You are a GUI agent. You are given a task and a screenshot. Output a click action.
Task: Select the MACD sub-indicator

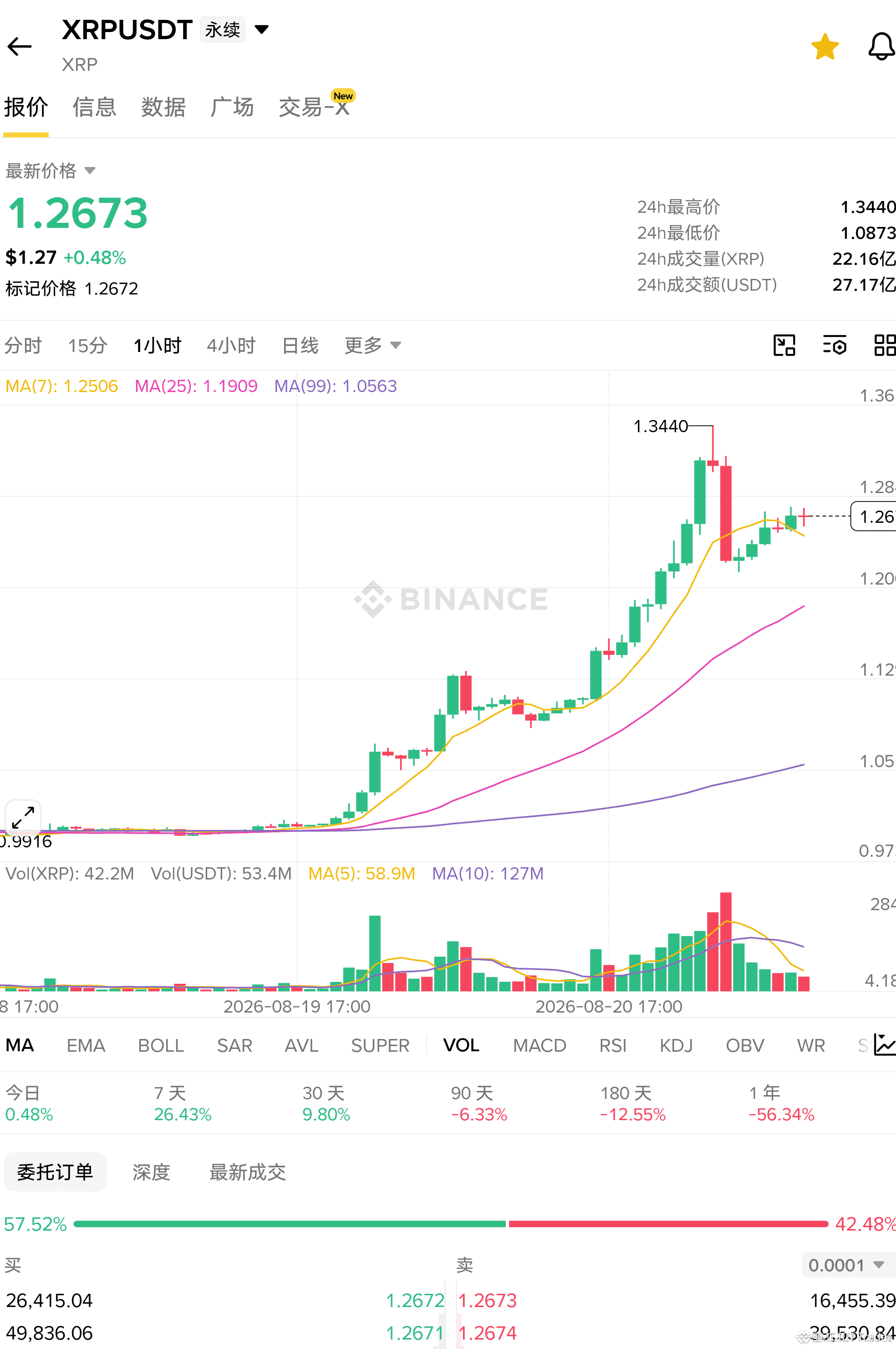[539, 1045]
